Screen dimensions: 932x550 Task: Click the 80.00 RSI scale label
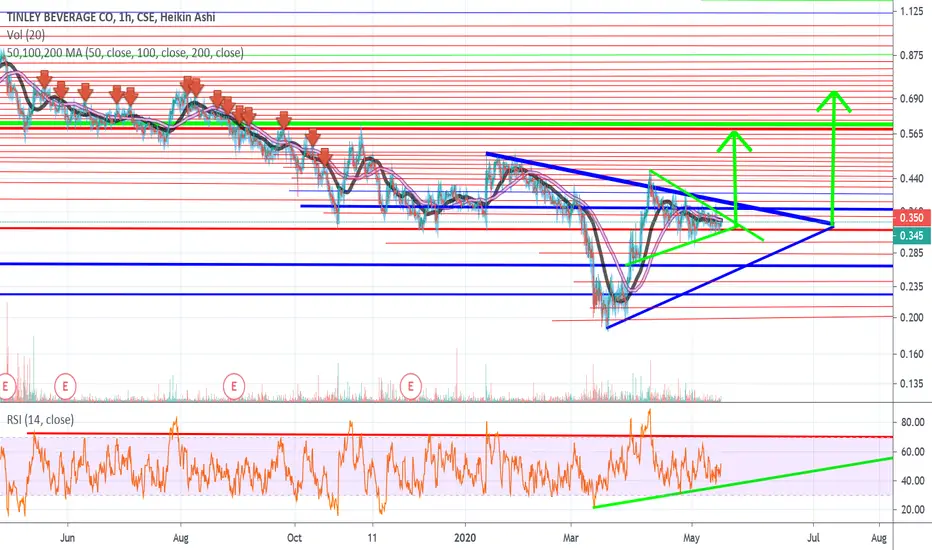(912, 423)
